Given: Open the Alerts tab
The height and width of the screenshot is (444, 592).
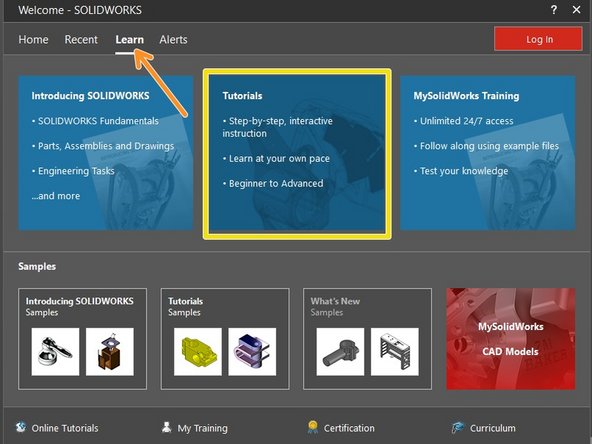Looking at the screenshot, I should click(x=173, y=40).
